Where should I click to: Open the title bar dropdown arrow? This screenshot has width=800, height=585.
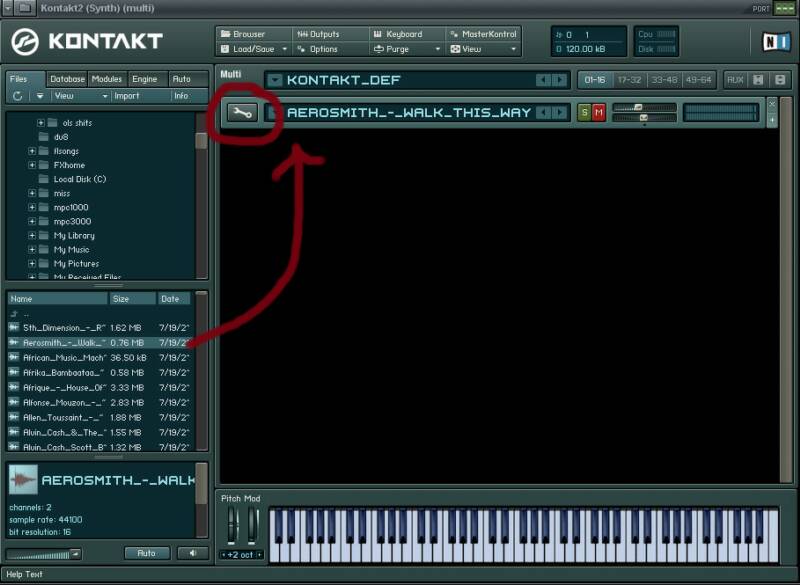click(x=8, y=8)
